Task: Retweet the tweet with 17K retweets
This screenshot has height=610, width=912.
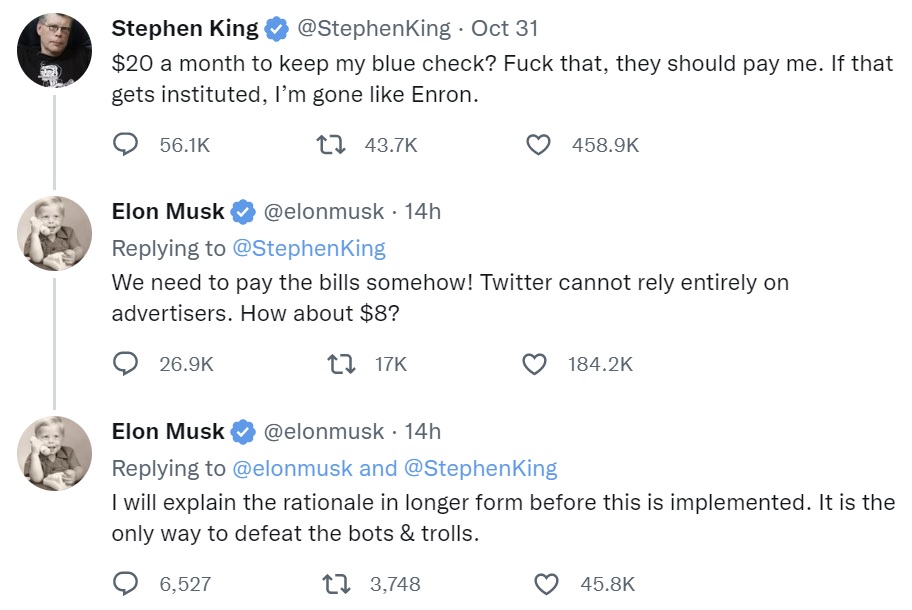Action: tap(341, 364)
